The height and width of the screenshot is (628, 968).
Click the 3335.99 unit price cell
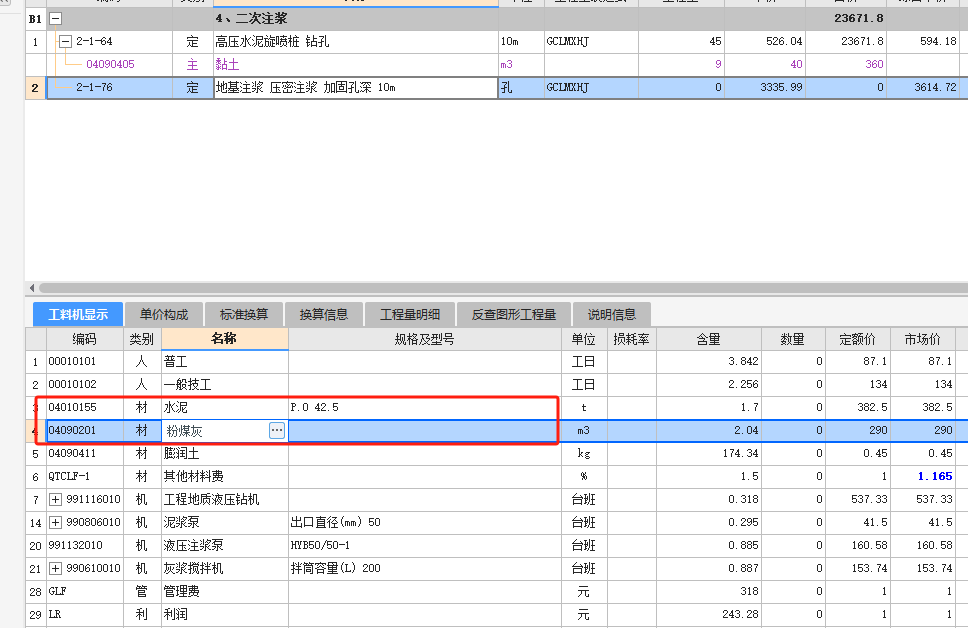click(765, 88)
